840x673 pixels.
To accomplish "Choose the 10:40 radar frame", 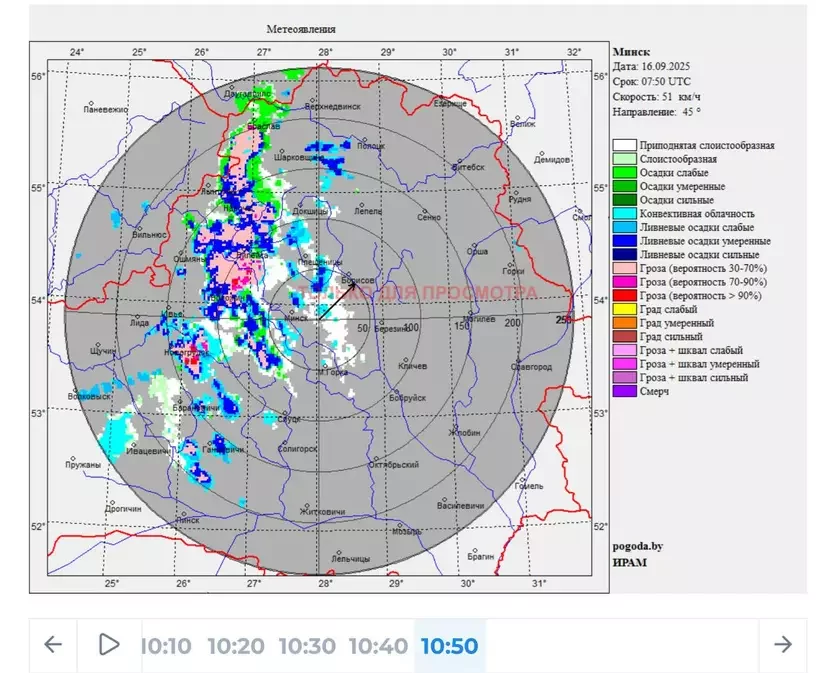I will pyautogui.click(x=378, y=646).
